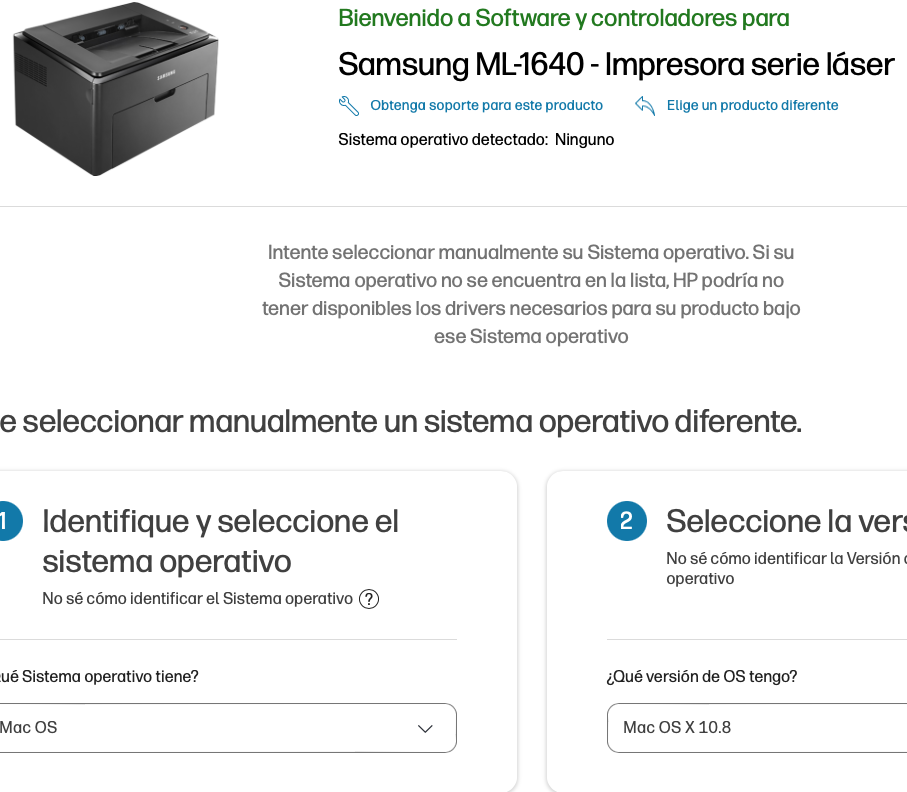Click the step 1 numbered circle
Image resolution: width=907 pixels, height=792 pixels.
(8, 521)
